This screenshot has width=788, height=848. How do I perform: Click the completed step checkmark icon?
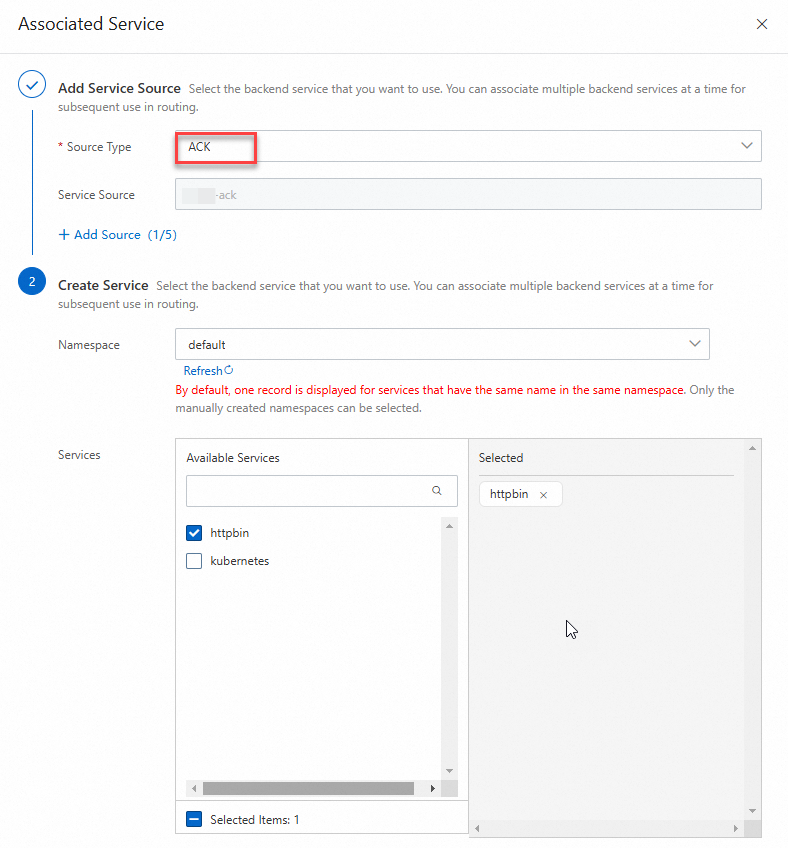(31, 87)
